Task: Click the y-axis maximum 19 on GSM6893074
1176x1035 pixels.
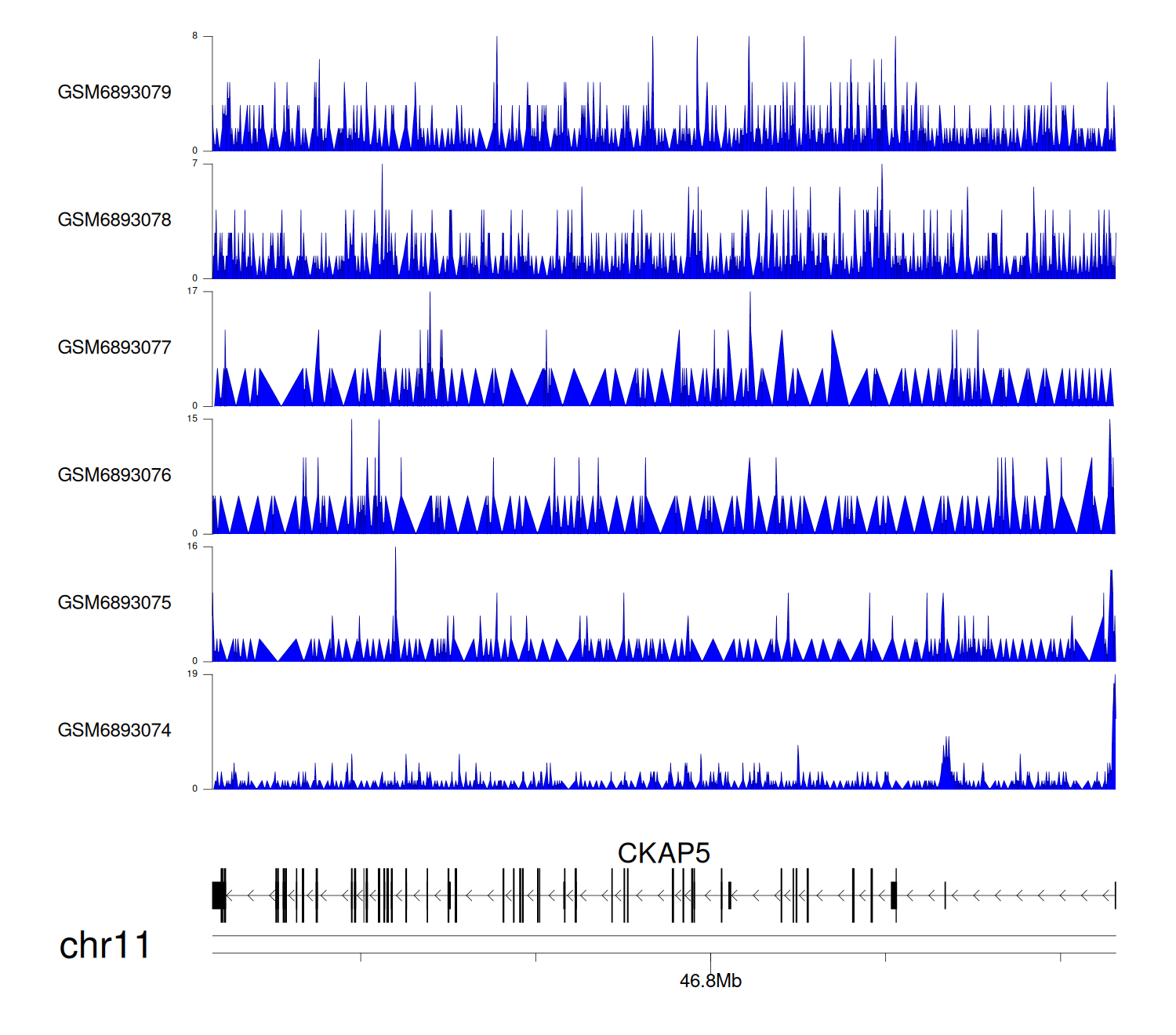Action: 193,674
